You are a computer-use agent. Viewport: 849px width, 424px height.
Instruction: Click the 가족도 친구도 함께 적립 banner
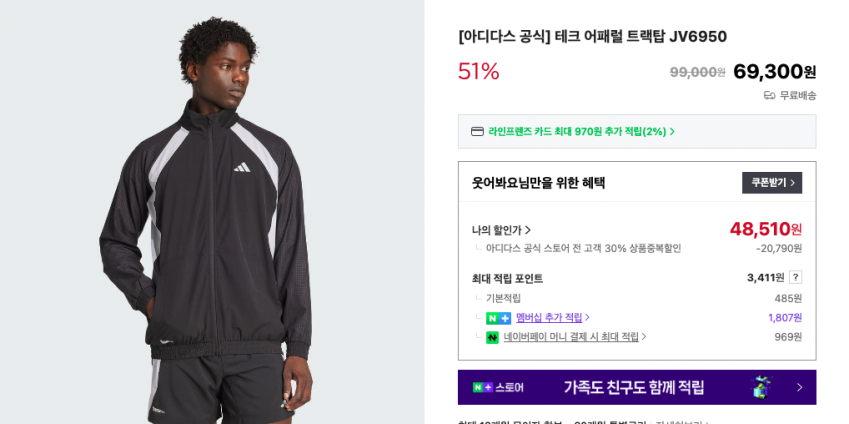[637, 387]
